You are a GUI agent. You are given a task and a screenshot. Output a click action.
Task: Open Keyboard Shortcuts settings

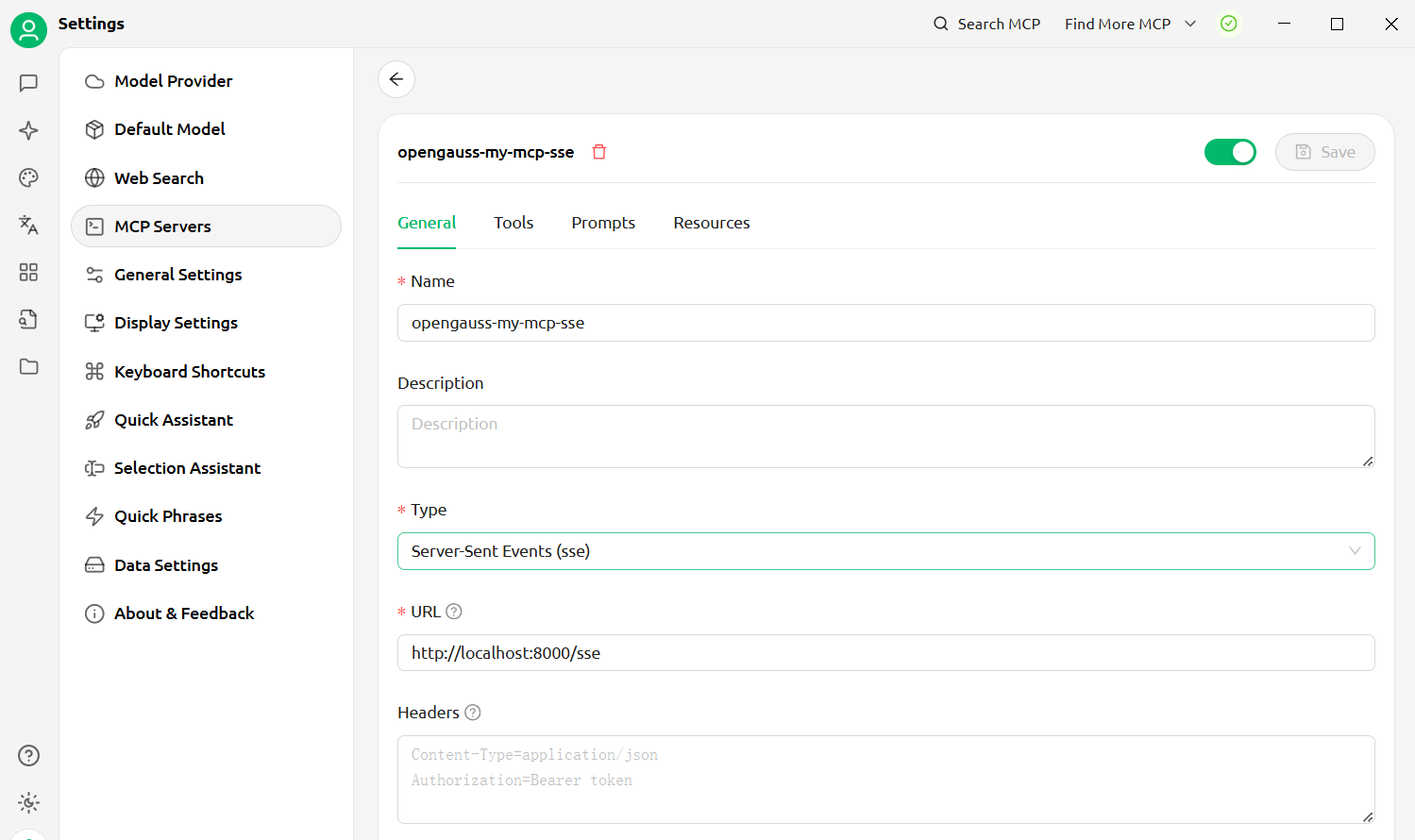pos(206,372)
